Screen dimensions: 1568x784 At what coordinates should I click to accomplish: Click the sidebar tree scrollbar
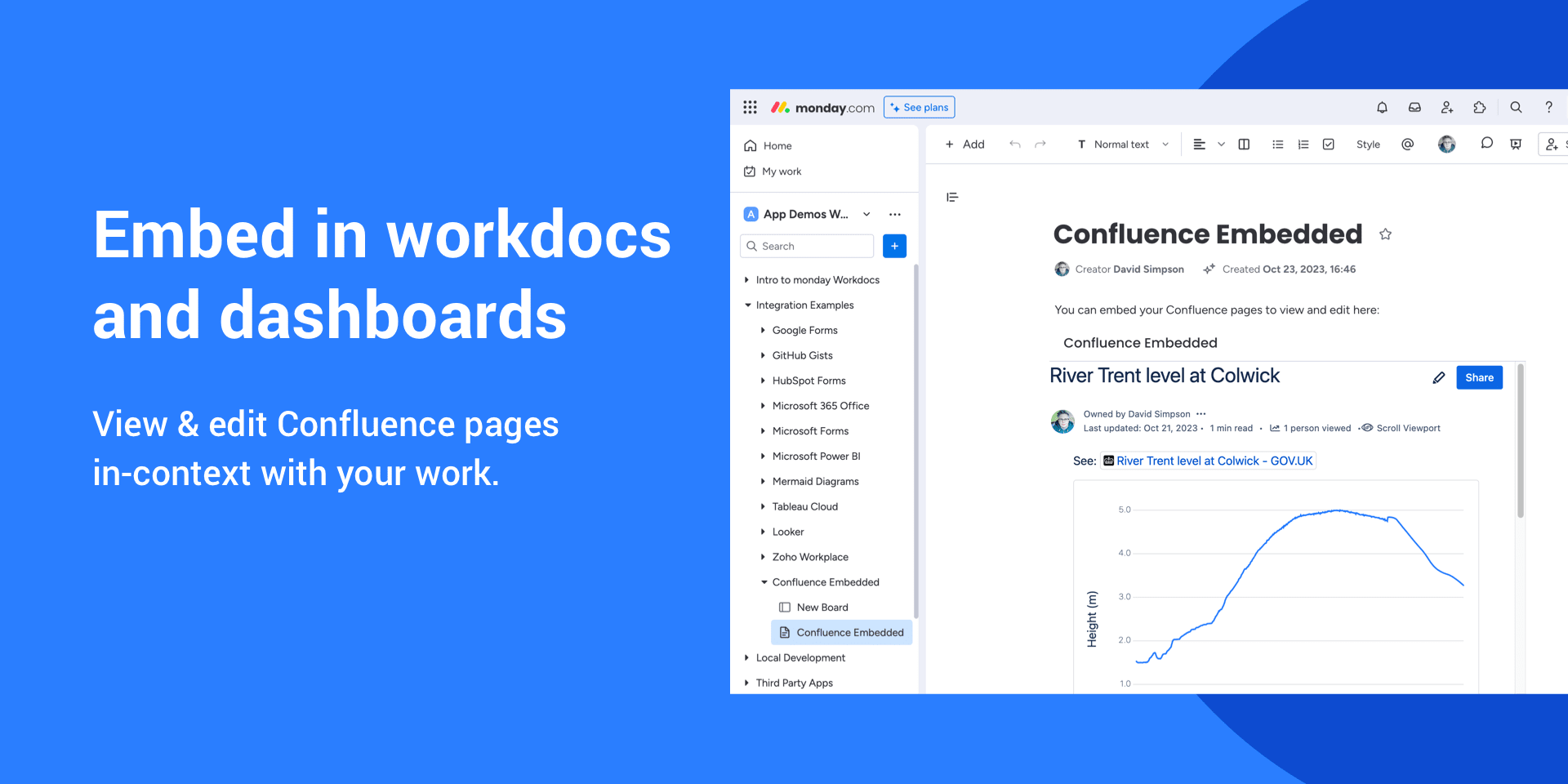click(x=916, y=441)
